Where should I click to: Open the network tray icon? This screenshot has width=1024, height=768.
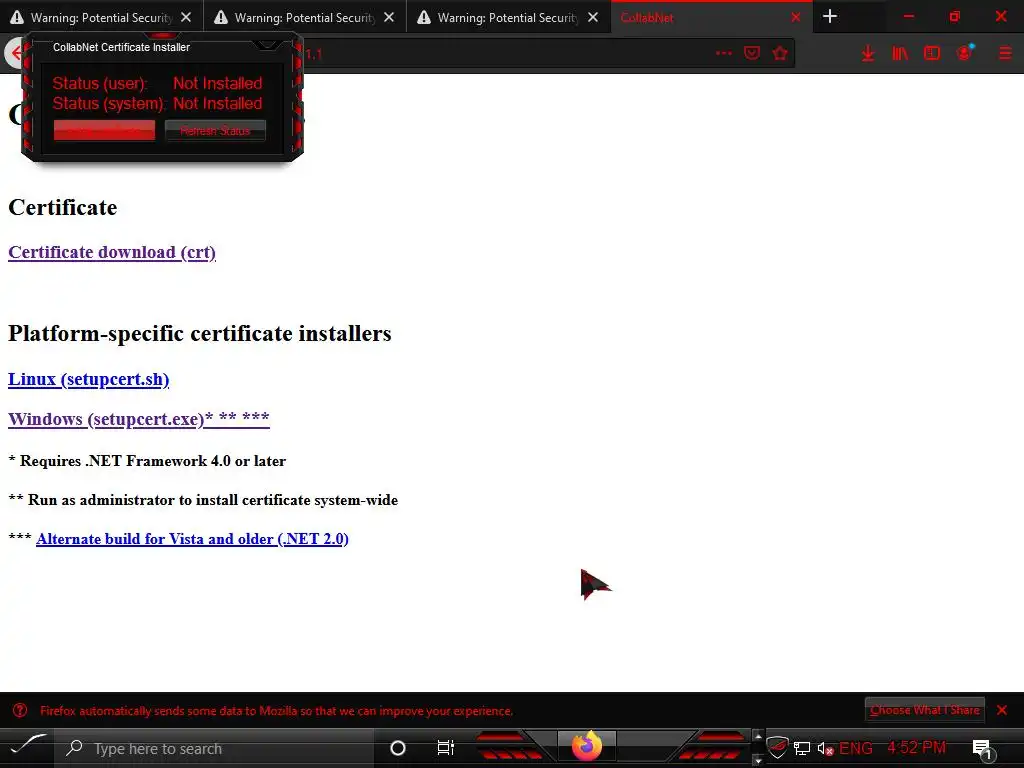(x=802, y=748)
